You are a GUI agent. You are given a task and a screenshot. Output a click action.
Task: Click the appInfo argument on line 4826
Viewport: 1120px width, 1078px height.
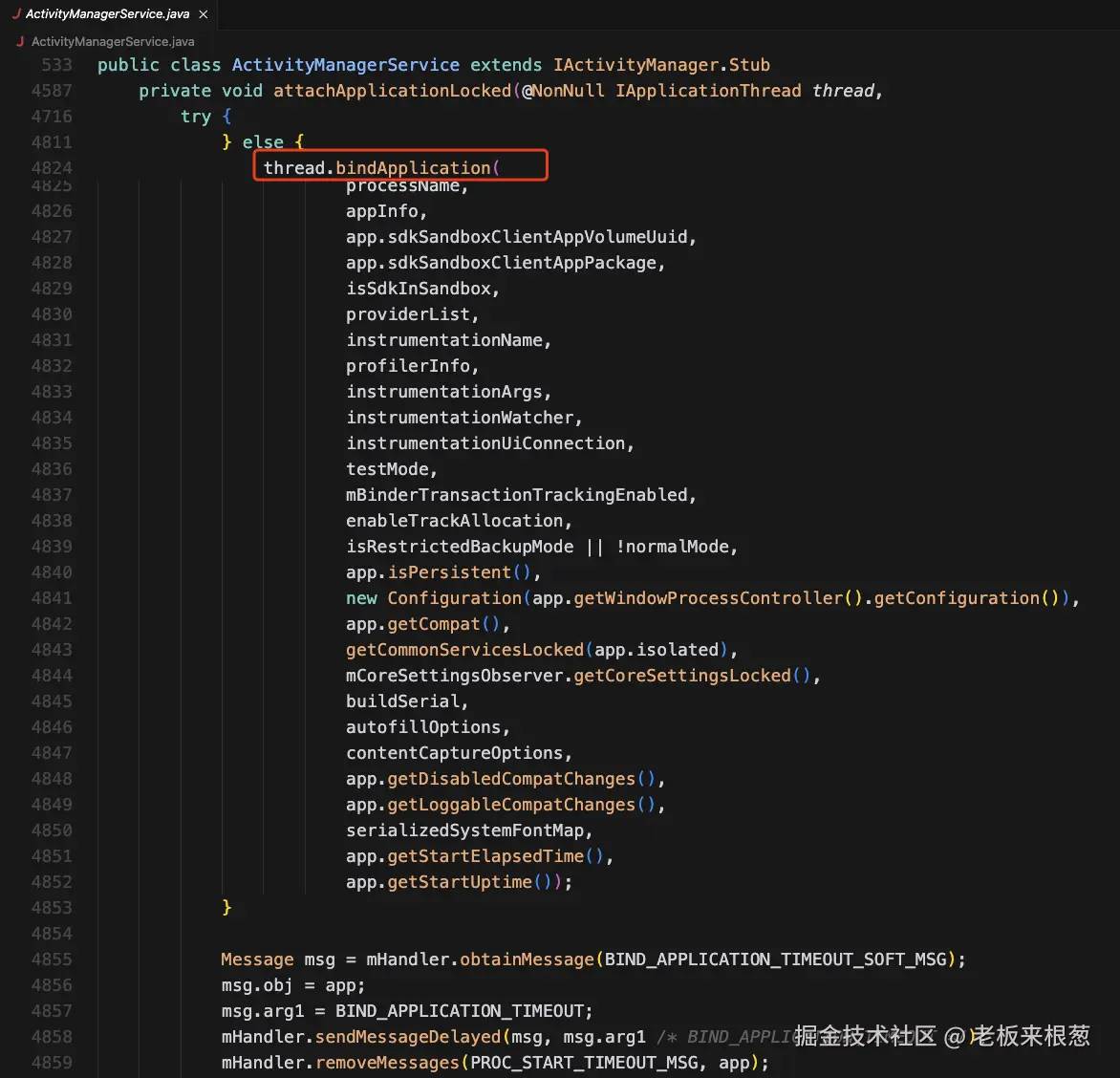pyautogui.click(x=381, y=211)
